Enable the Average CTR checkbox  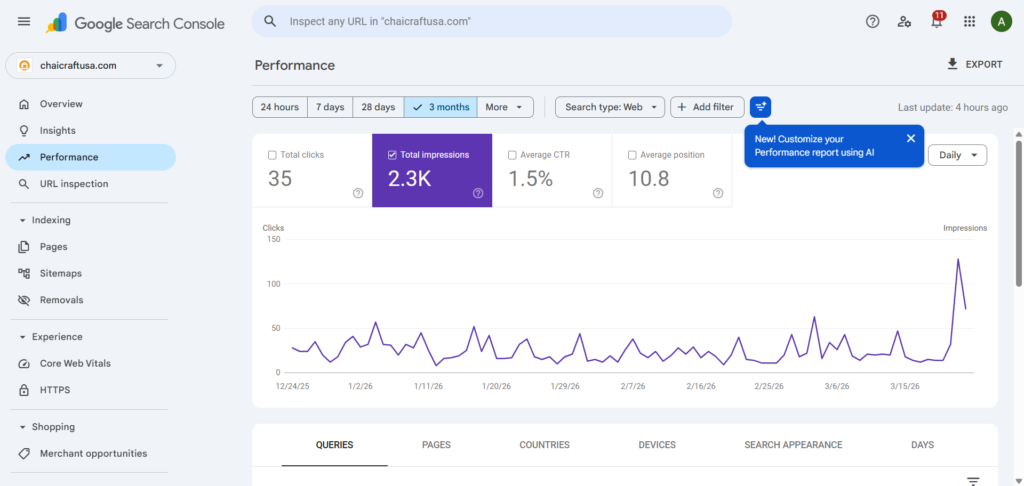pos(512,155)
